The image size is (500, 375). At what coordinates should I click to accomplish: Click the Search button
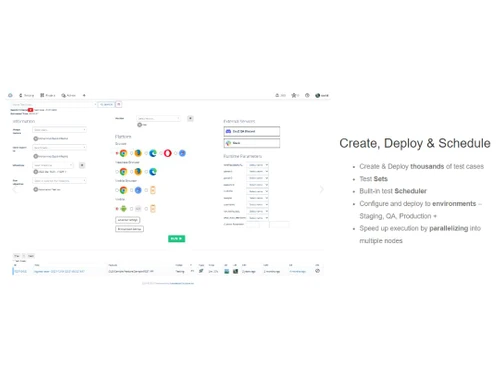click(106, 104)
